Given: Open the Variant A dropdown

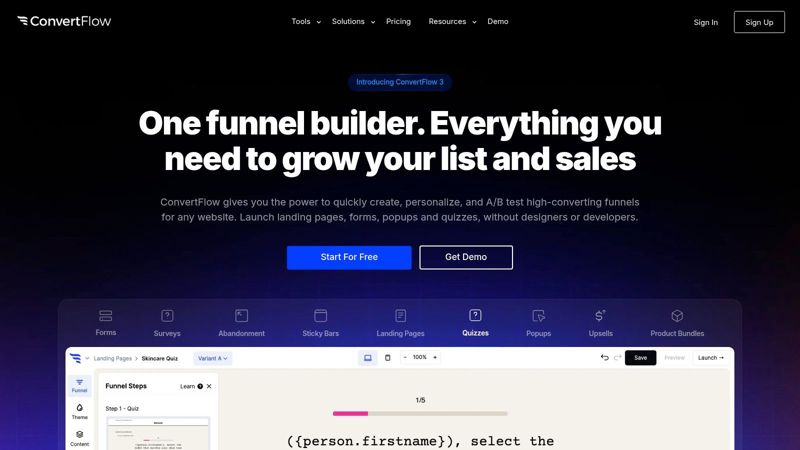Looking at the screenshot, I should (212, 358).
